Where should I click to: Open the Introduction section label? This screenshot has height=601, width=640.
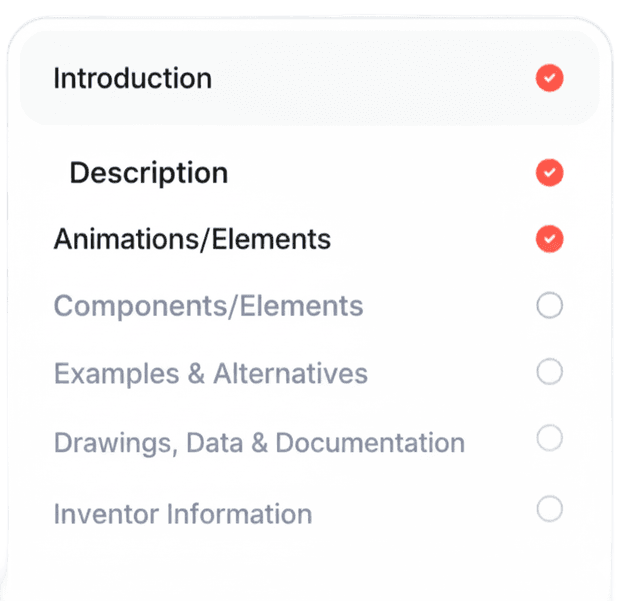[x=132, y=78]
